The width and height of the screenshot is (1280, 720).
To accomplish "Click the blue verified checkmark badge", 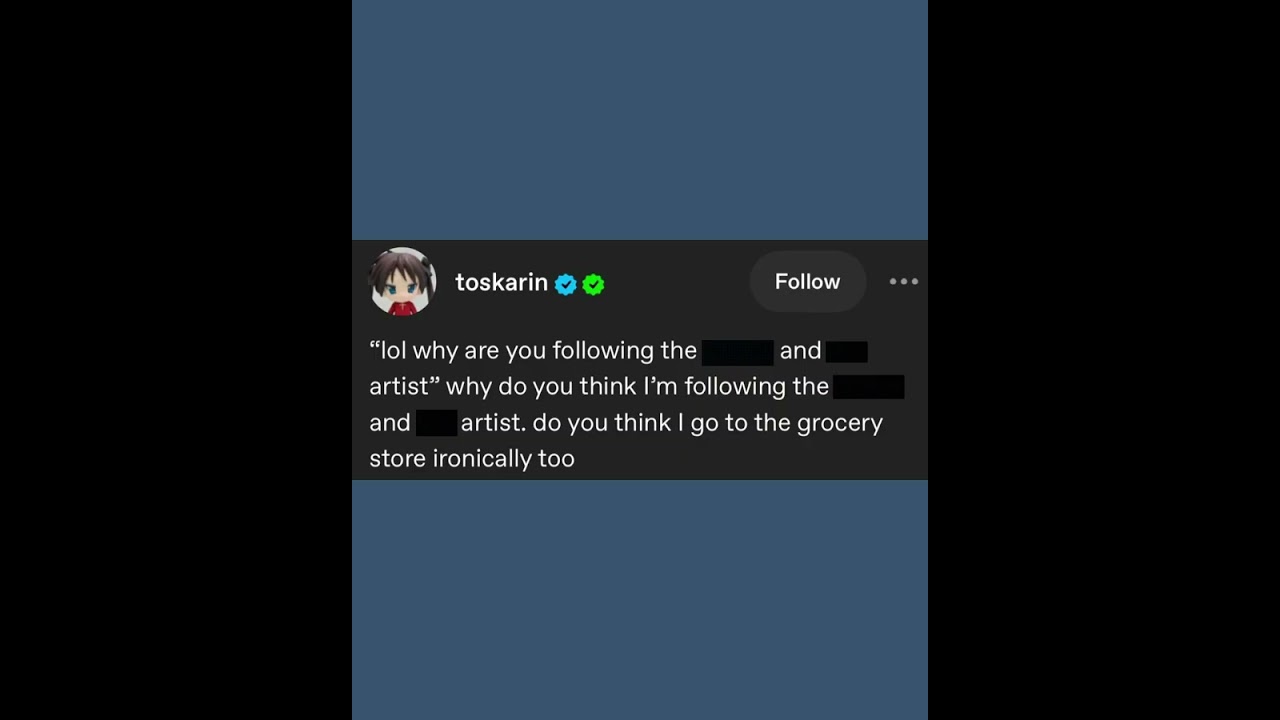I will click(566, 284).
